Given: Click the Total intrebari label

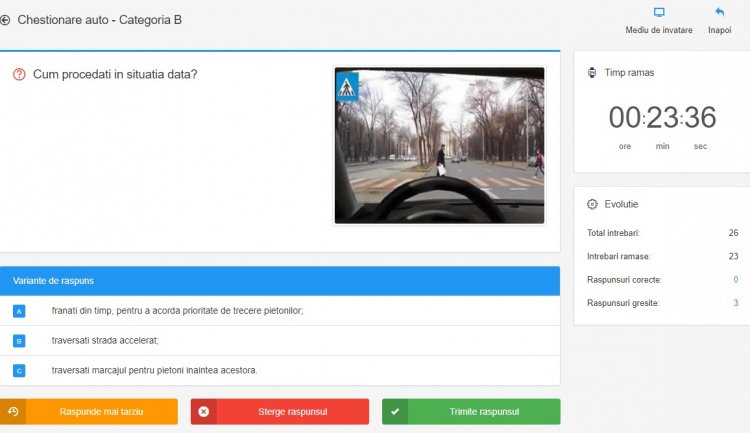Looking at the screenshot, I should (613, 233).
